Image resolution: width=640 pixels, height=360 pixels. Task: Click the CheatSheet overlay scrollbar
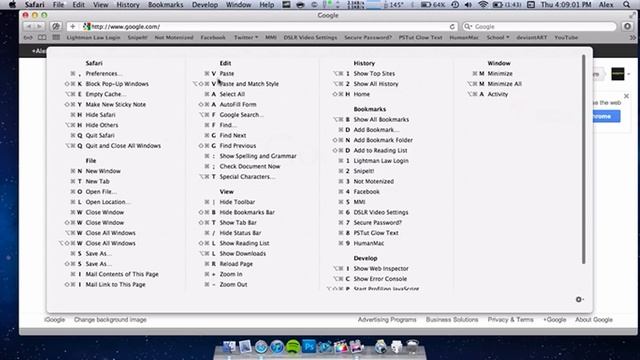coord(584,159)
